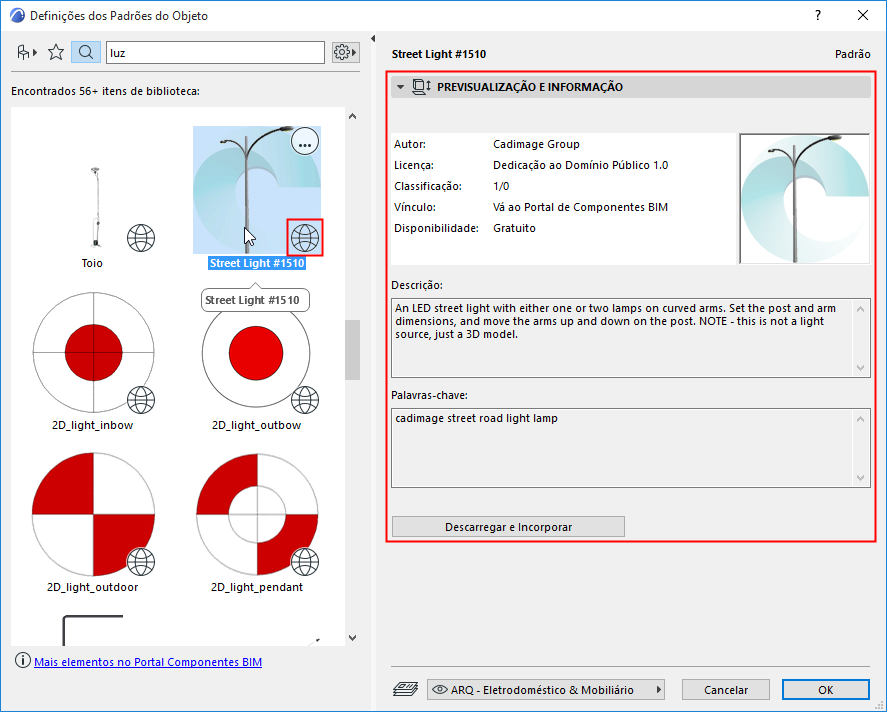Open the folder view chair icon dropdown
The image size is (887, 712).
click(26, 53)
